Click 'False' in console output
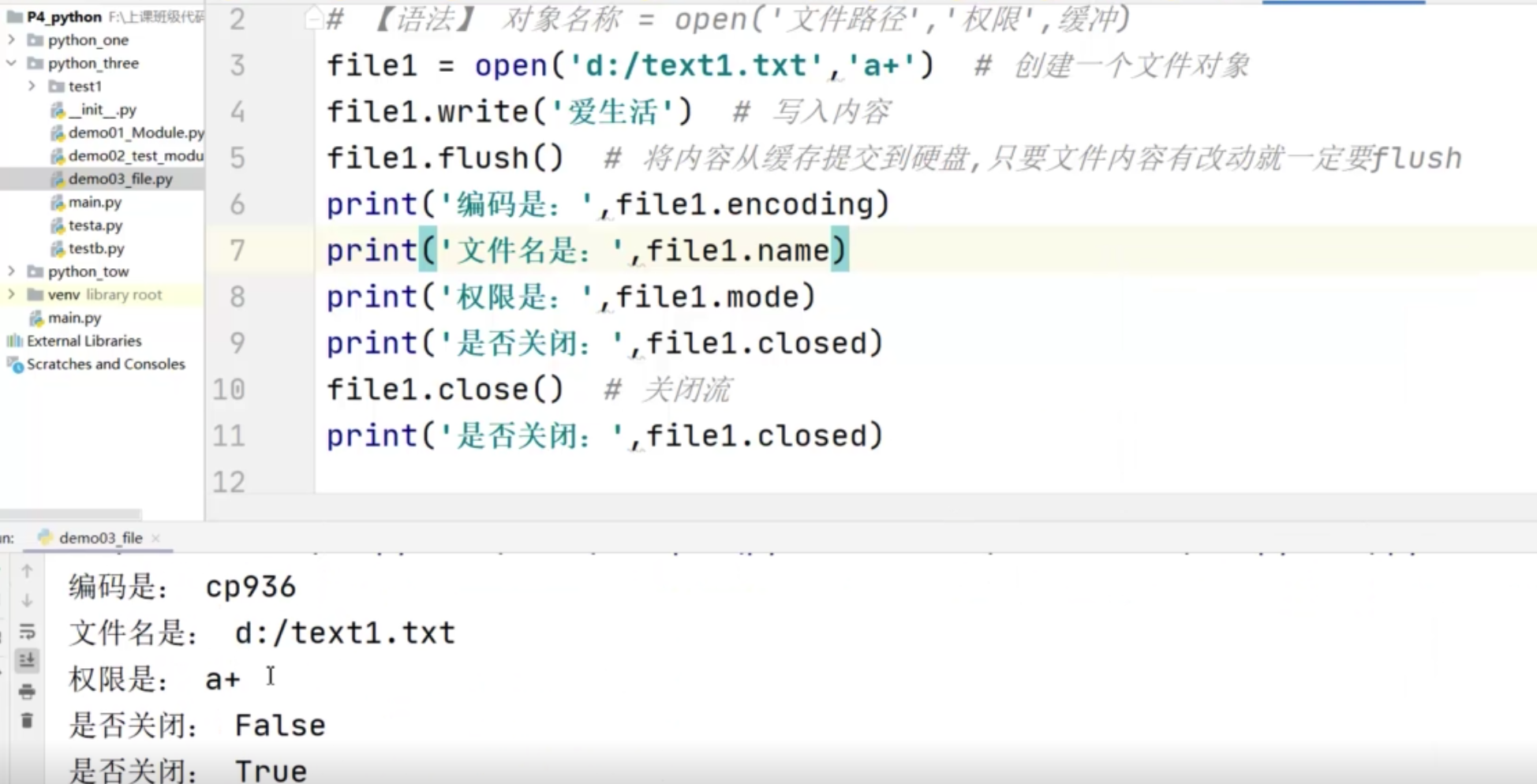 pyautogui.click(x=280, y=726)
